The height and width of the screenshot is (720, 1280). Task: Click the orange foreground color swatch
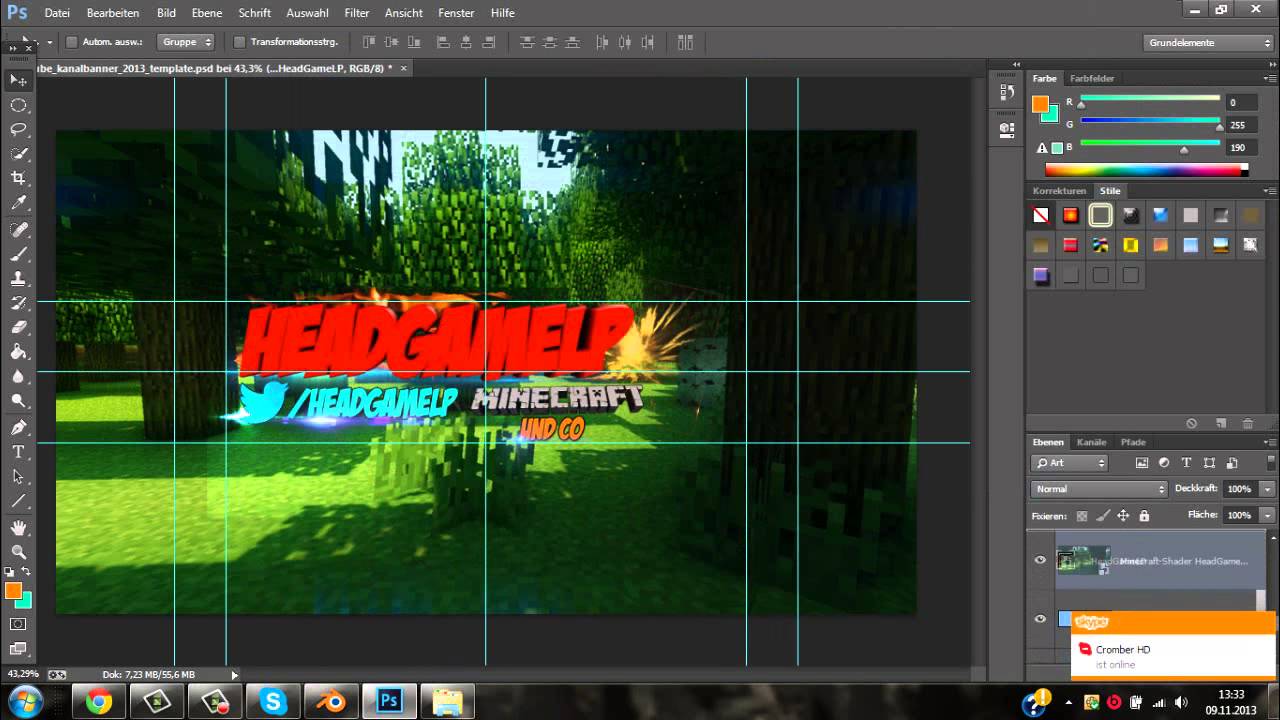coord(13,591)
